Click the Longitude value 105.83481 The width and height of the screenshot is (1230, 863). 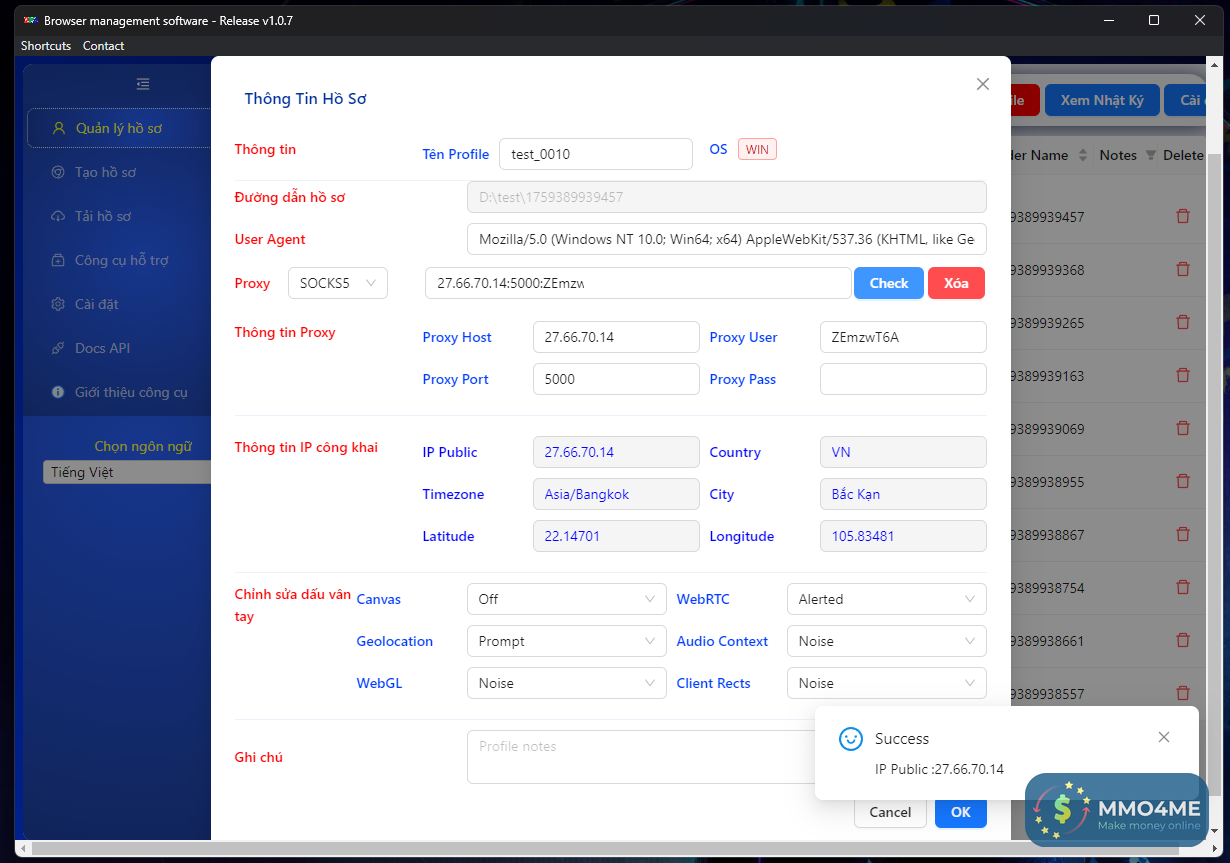point(903,536)
